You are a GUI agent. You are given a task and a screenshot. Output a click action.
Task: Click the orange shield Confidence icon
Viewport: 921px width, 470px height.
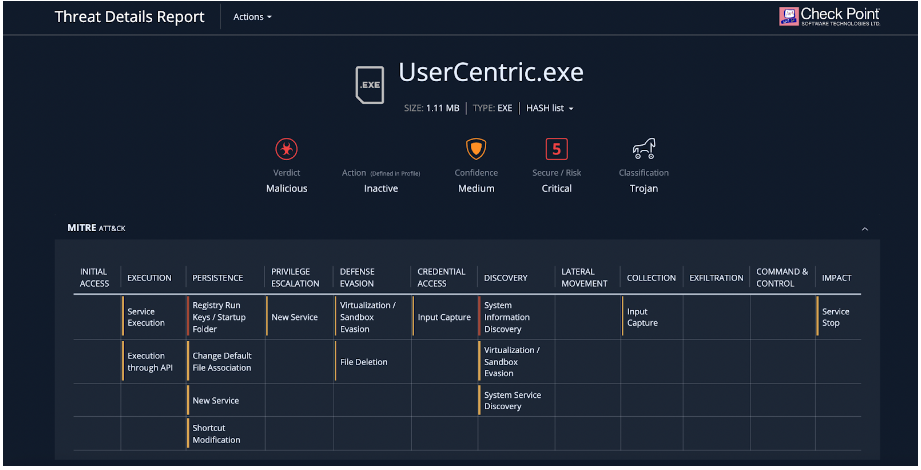tap(476, 149)
